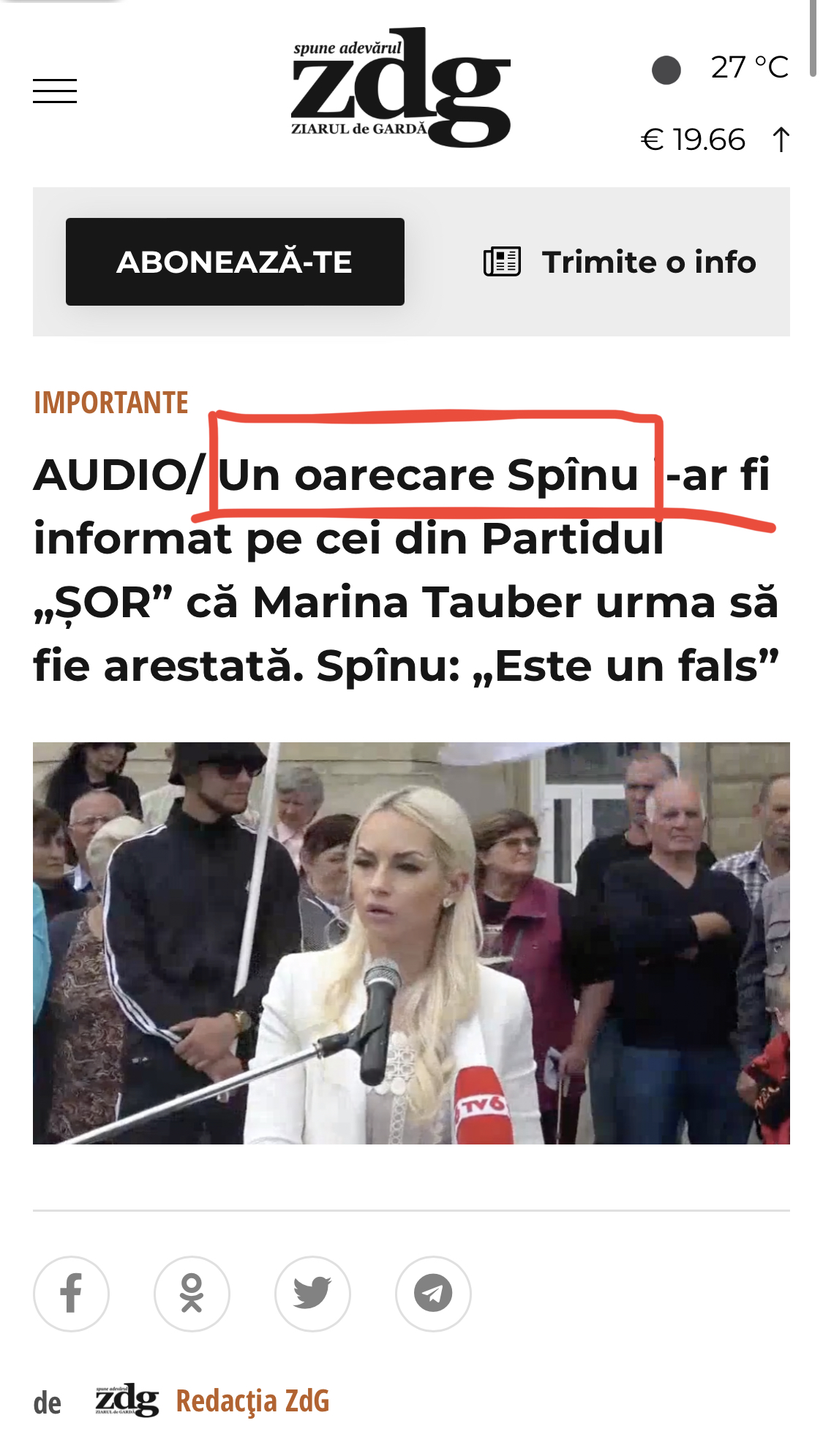This screenshot has height=1456, width=823.
Task: Open the Trimite o info link
Action: [620, 262]
